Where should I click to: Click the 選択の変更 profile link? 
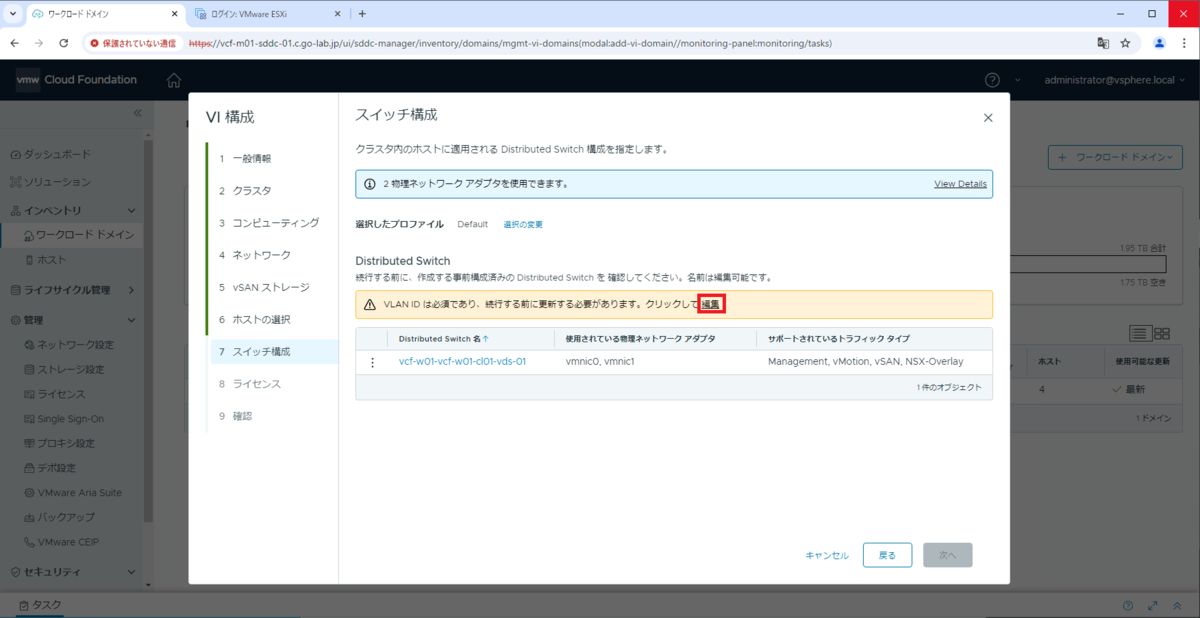coord(523,224)
